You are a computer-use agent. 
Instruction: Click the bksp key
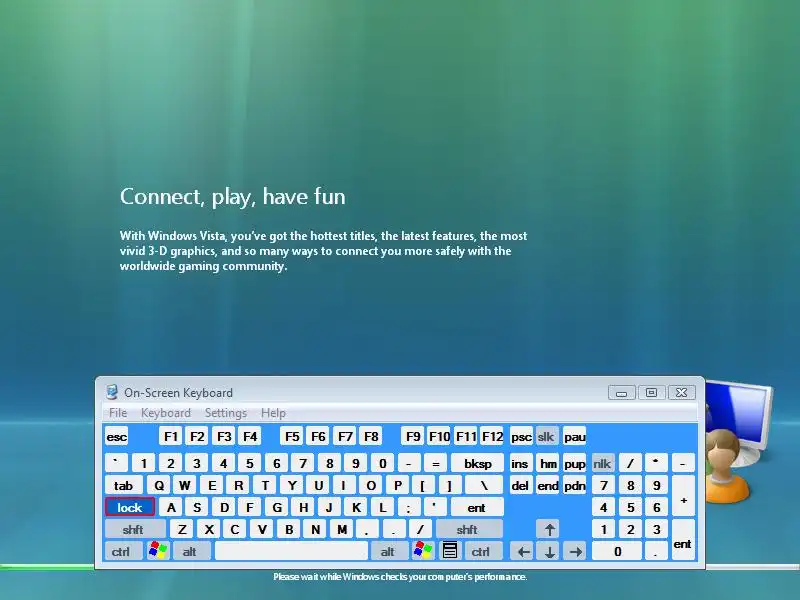coord(478,463)
